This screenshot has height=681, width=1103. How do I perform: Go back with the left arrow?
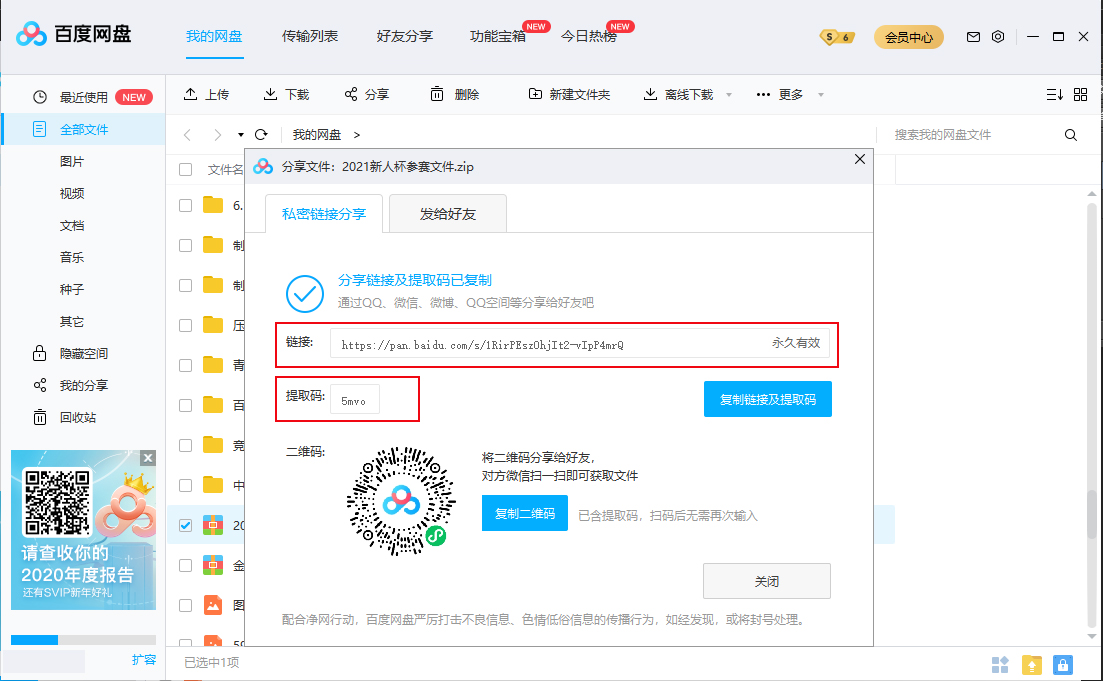(187, 134)
